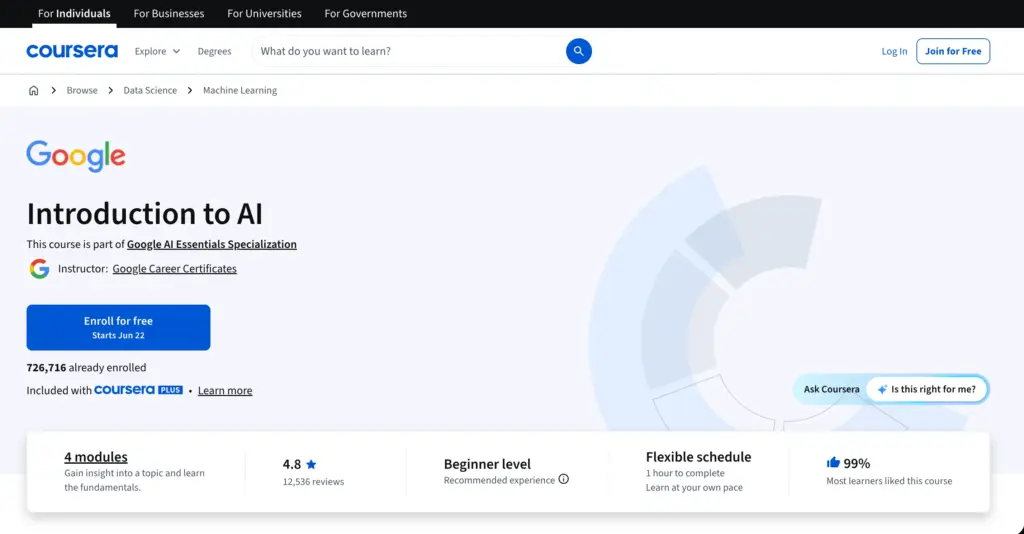Screen dimensions: 1024x534
Task: Navigate to Machine Learning in the breadcrumb
Action: click(x=240, y=90)
